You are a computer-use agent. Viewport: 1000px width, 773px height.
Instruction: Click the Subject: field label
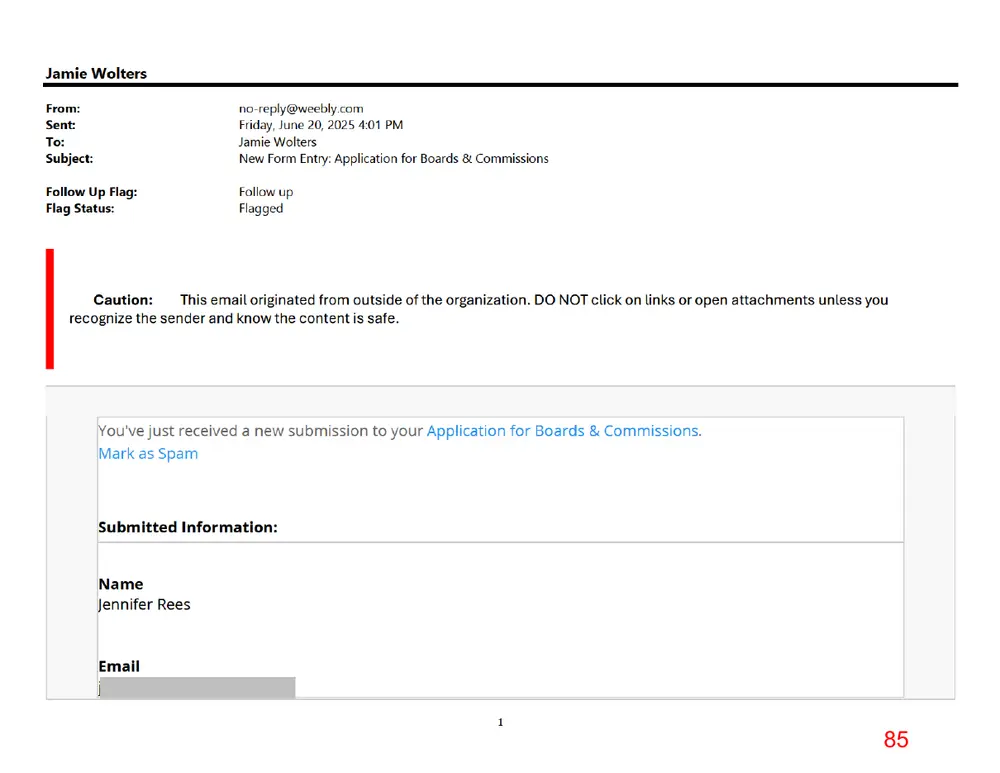click(x=70, y=158)
